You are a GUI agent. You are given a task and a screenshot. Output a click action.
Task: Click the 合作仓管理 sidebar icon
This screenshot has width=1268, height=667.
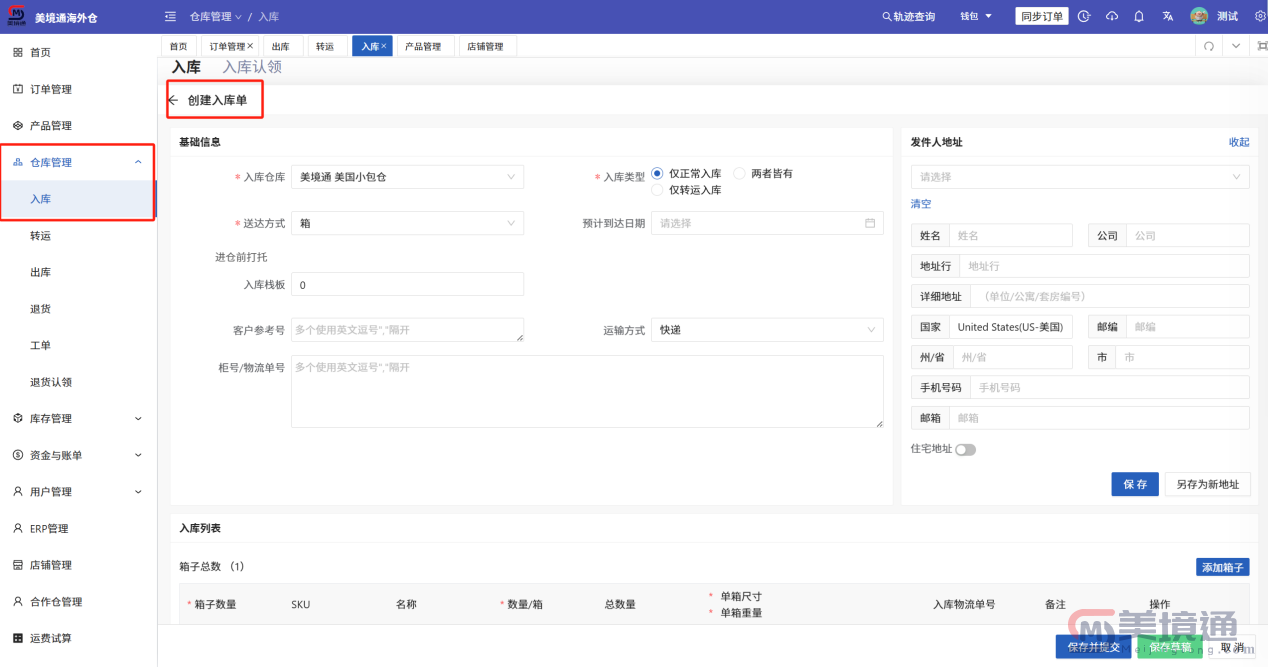click(18, 602)
